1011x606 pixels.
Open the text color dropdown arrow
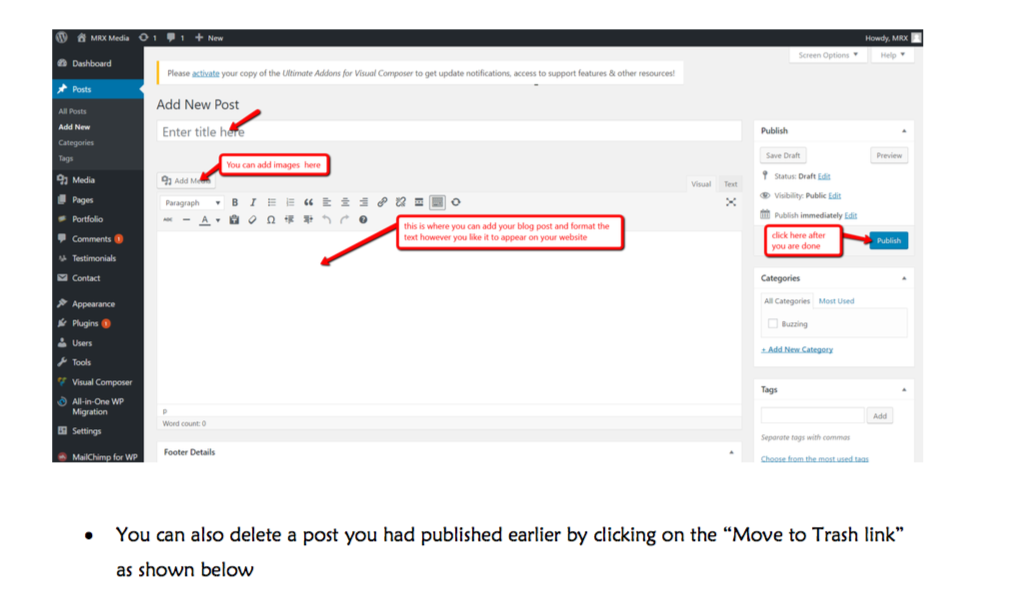pyautogui.click(x=218, y=220)
